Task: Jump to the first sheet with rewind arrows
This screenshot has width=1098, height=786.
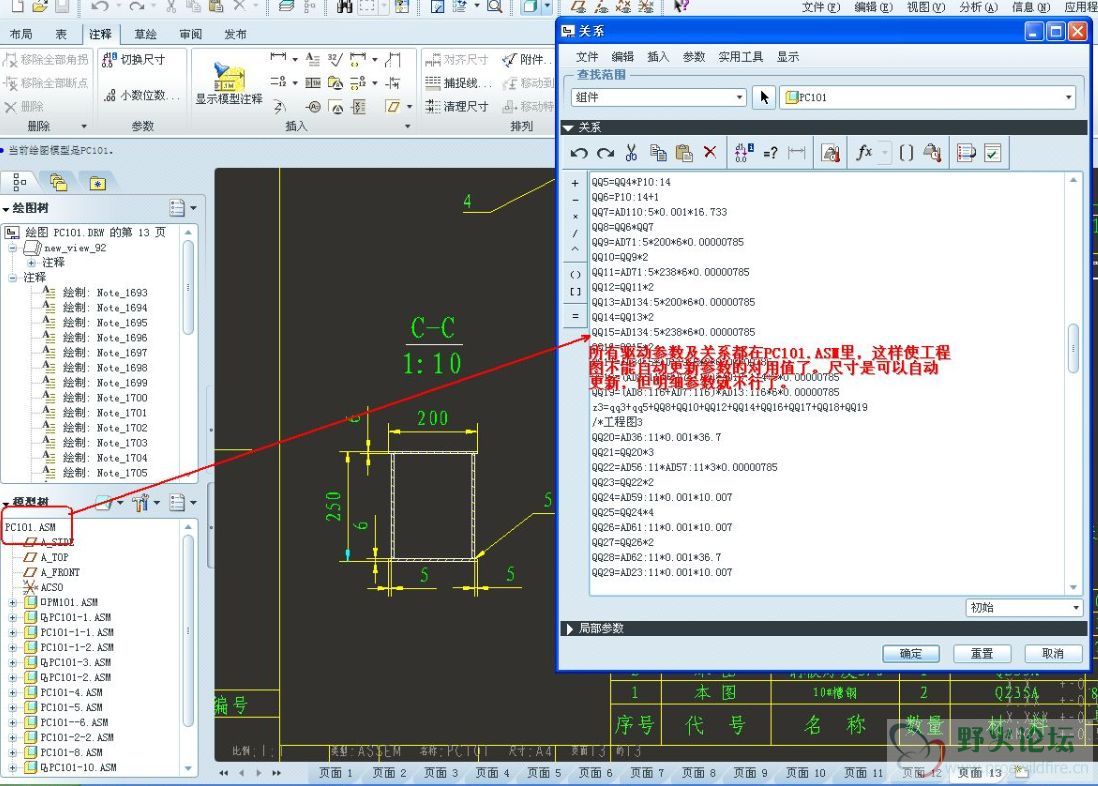Action: coord(223,773)
